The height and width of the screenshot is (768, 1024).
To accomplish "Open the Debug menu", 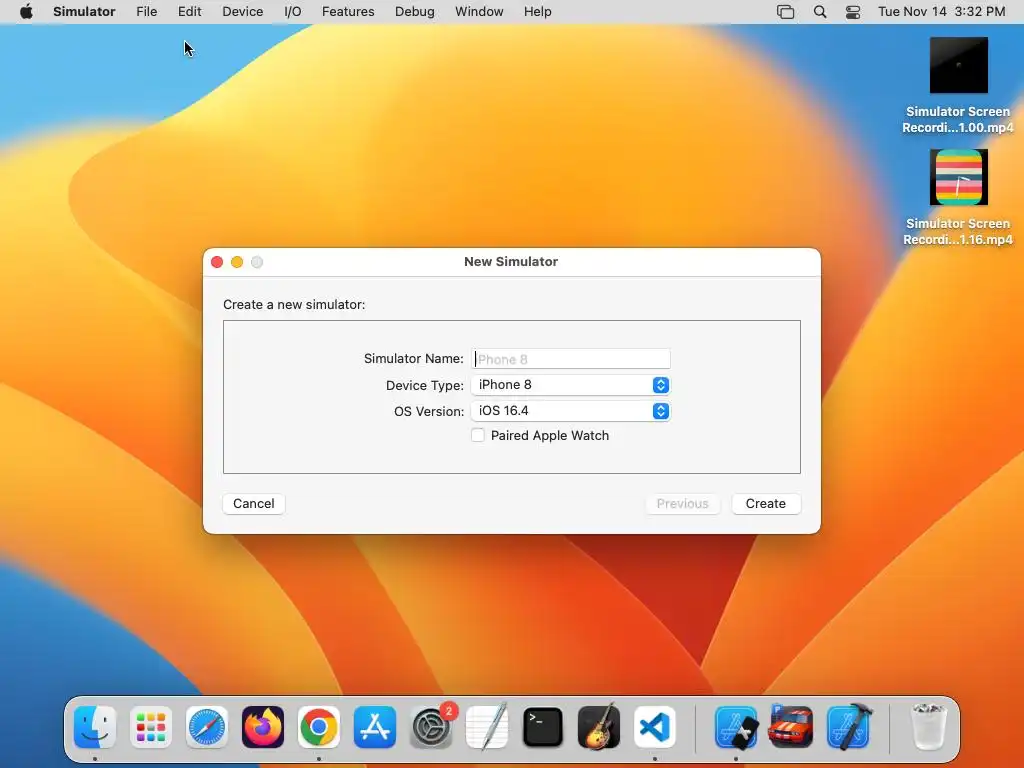I will click(x=415, y=12).
